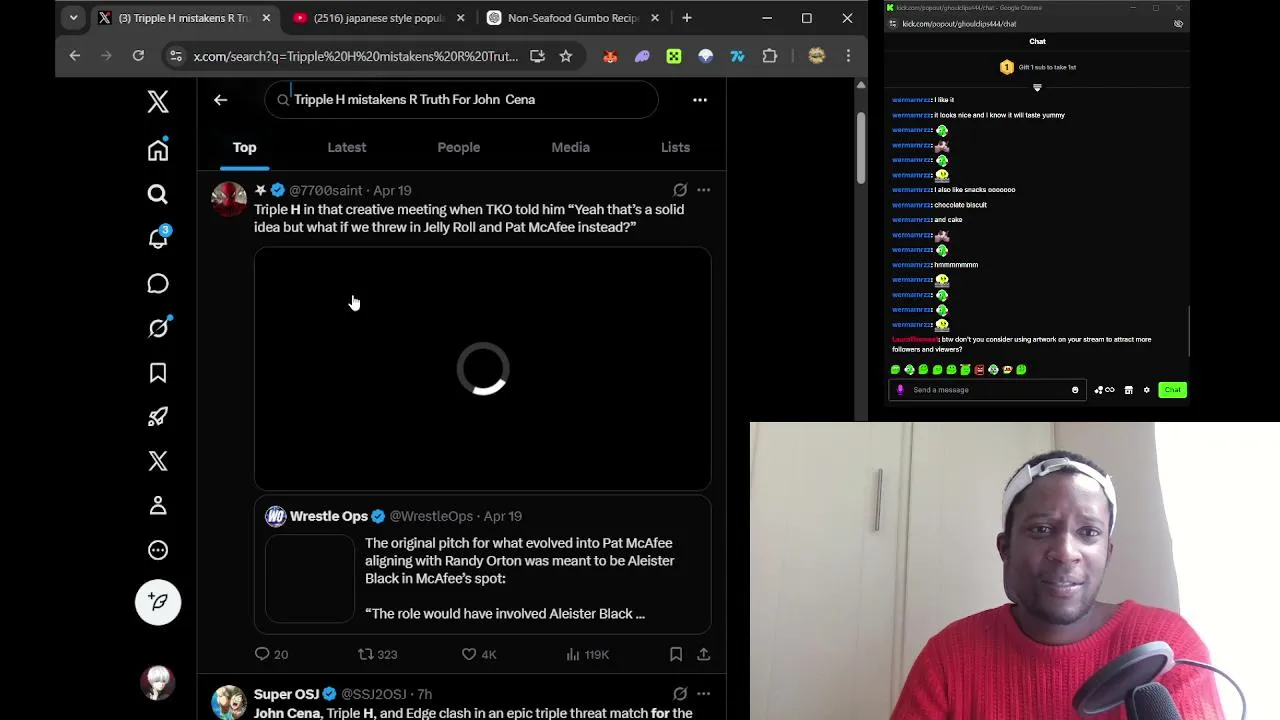Viewport: 1280px width, 720px height.
Task: Open the Super OSJ profile name
Action: click(x=286, y=694)
